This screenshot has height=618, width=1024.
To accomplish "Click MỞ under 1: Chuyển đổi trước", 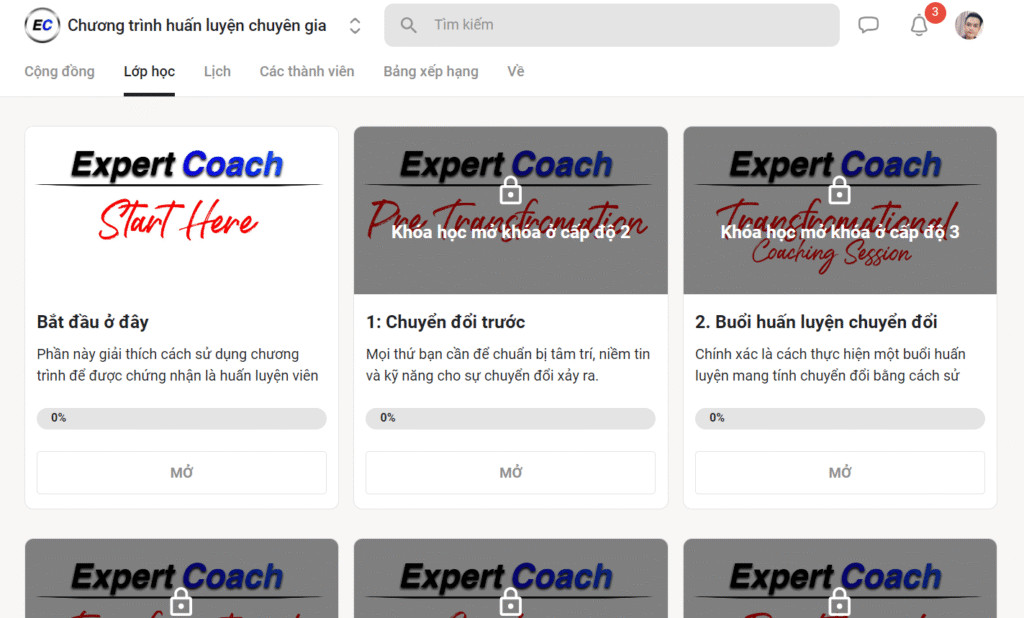I will pos(511,472).
